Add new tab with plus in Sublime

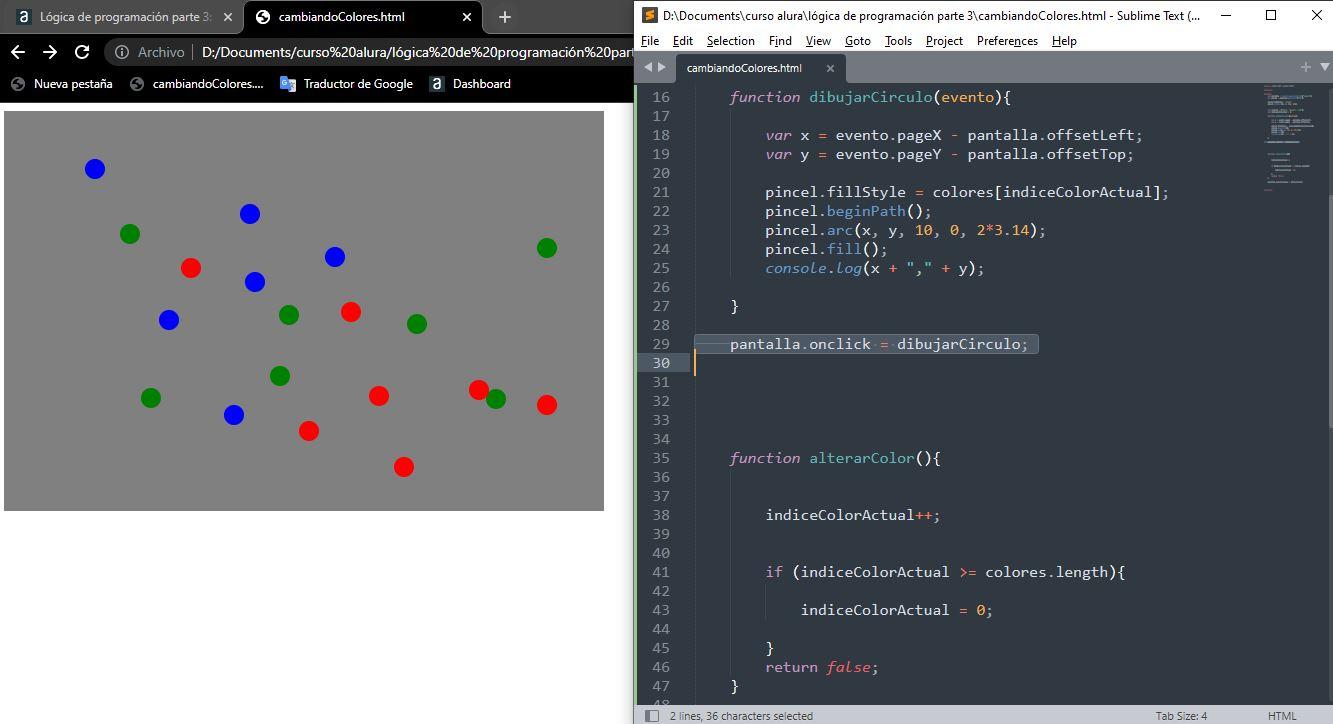tap(1305, 67)
